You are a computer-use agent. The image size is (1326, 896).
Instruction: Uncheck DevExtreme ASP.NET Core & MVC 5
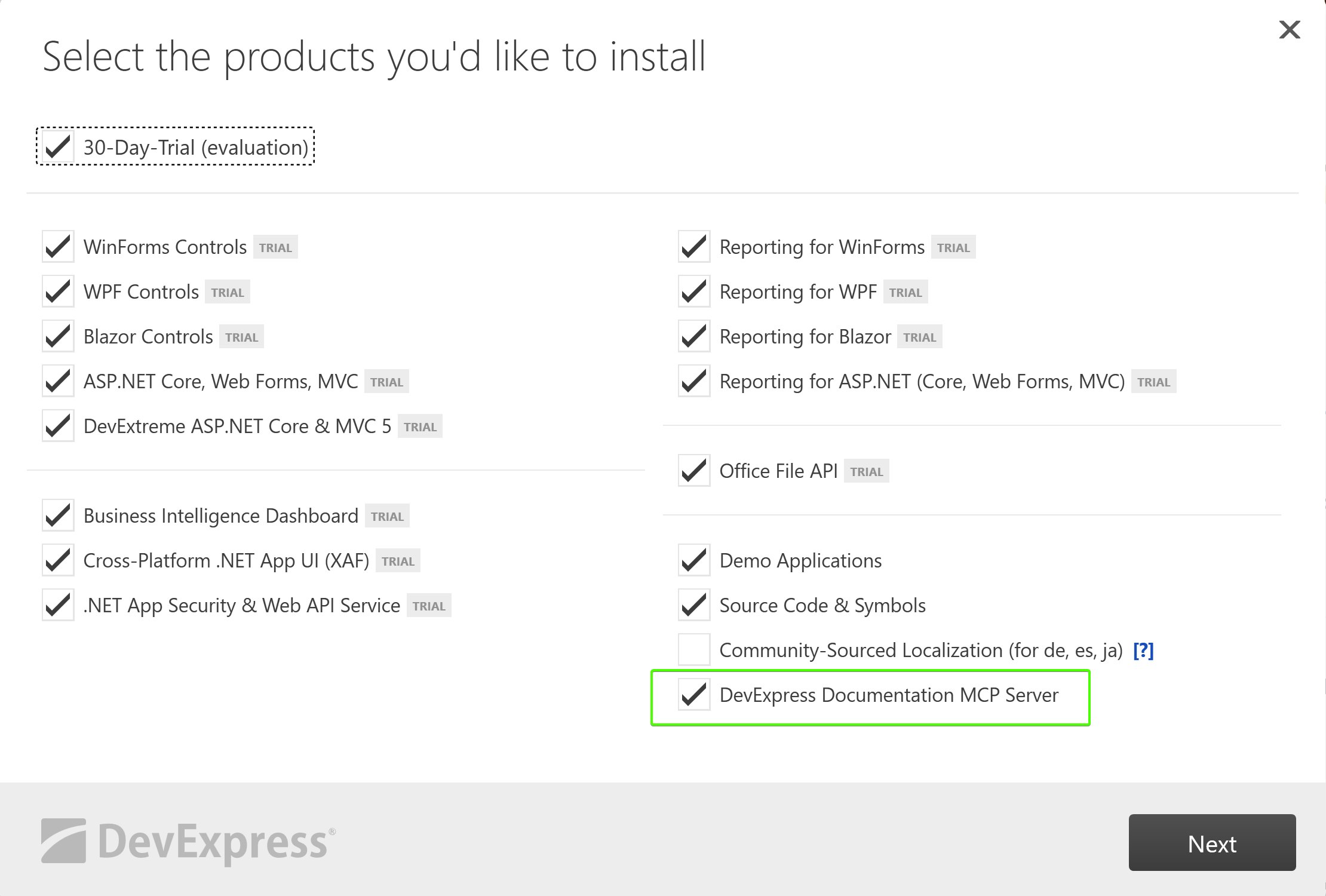[58, 425]
